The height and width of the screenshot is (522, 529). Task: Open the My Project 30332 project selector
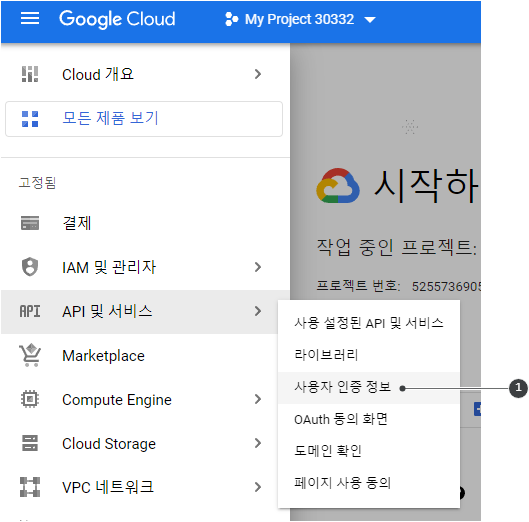[x=300, y=19]
